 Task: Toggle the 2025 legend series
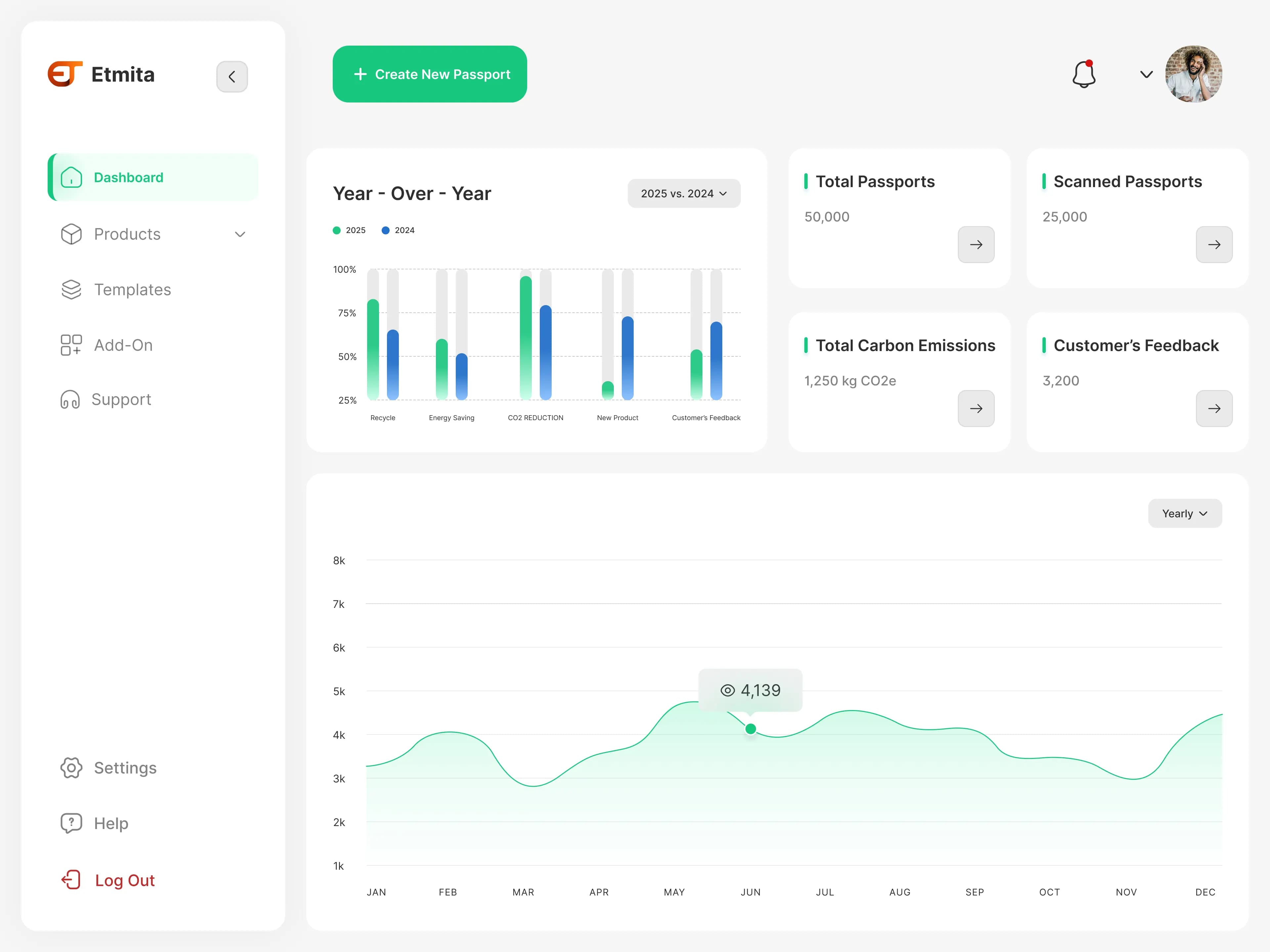coord(349,230)
